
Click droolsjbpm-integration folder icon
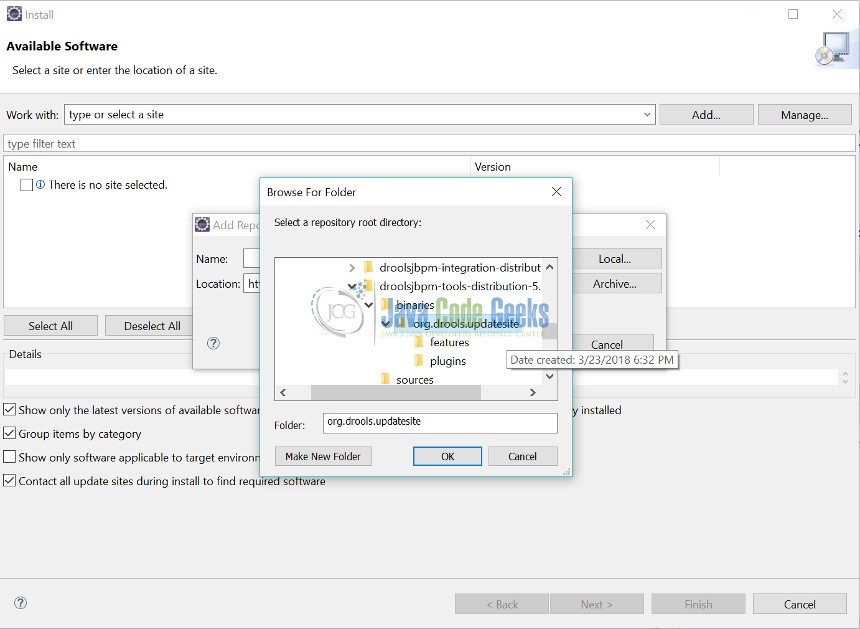pyautogui.click(x=369, y=268)
